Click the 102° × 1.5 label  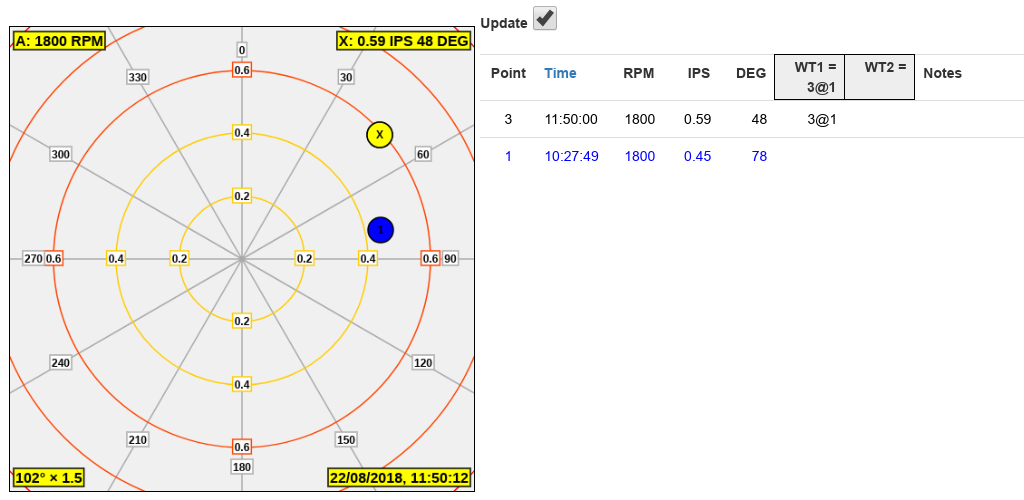click(x=48, y=478)
